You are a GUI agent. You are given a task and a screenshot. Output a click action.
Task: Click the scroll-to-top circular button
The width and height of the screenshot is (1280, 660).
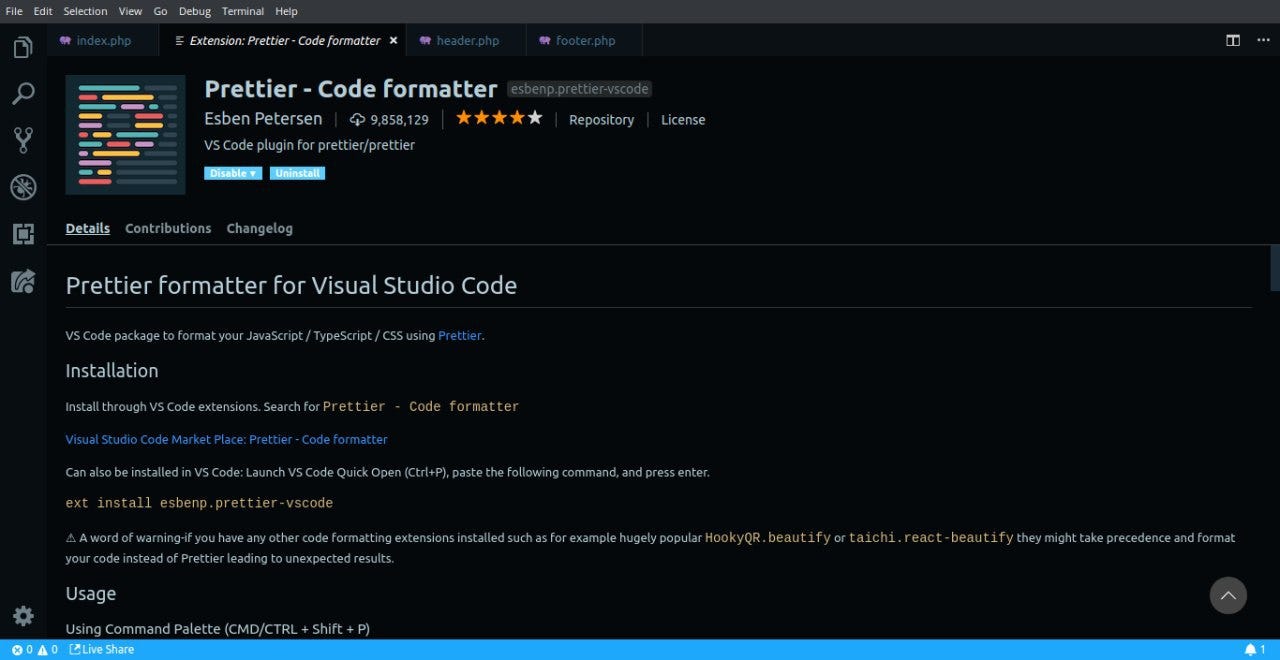(x=1228, y=595)
